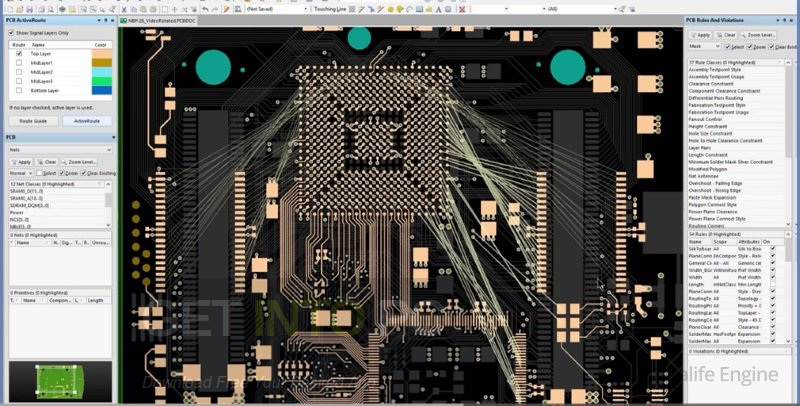Click the place fill blue rectangle icon
The image size is (800, 406).
pos(419,9)
